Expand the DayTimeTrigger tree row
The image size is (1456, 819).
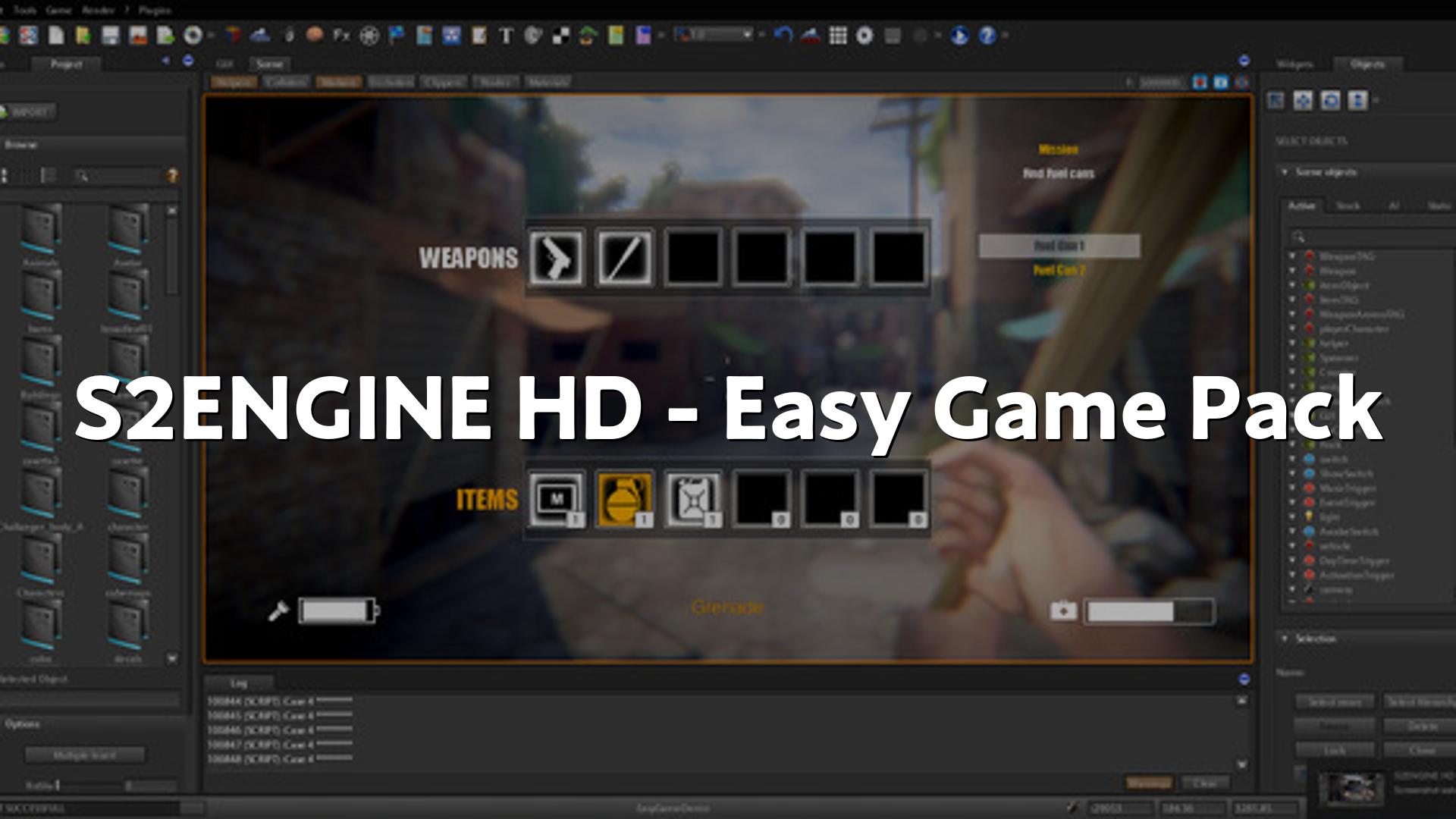click(x=1292, y=560)
